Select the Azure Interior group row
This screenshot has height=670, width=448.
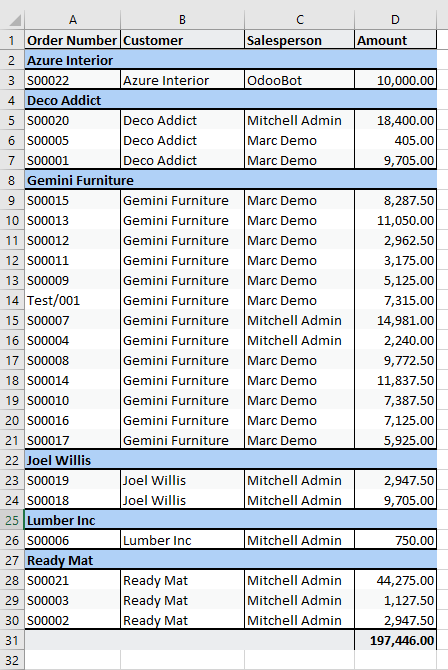231,60
